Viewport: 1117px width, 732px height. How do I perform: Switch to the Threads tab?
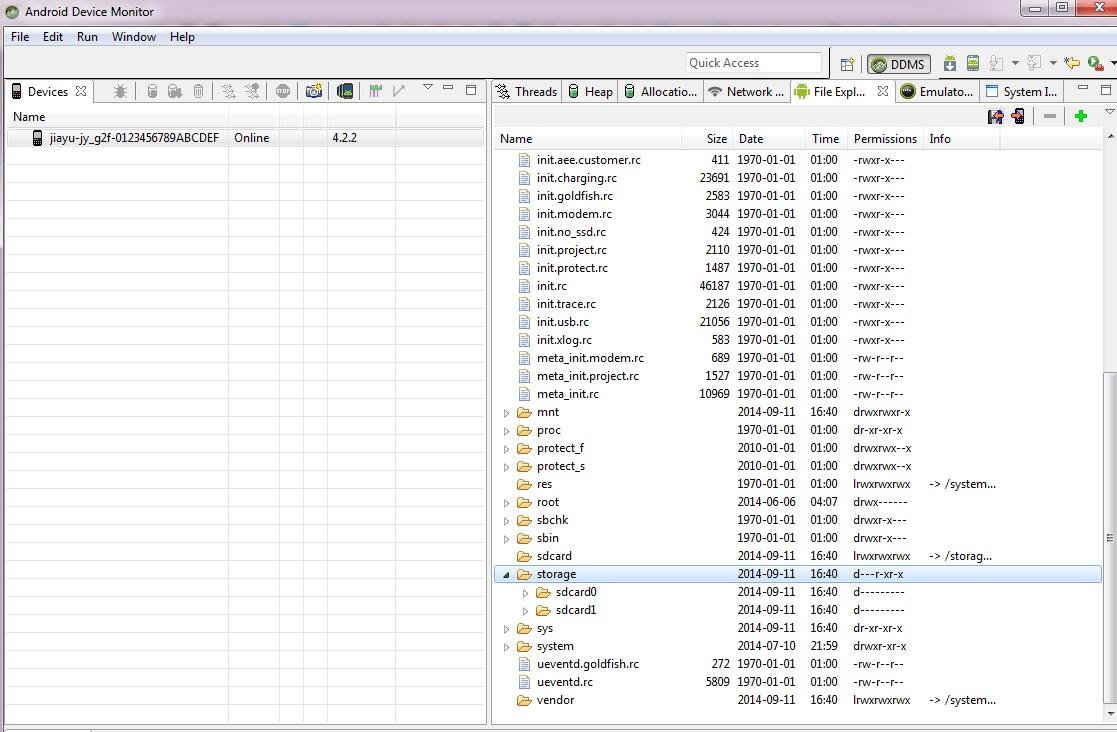pyautogui.click(x=527, y=91)
